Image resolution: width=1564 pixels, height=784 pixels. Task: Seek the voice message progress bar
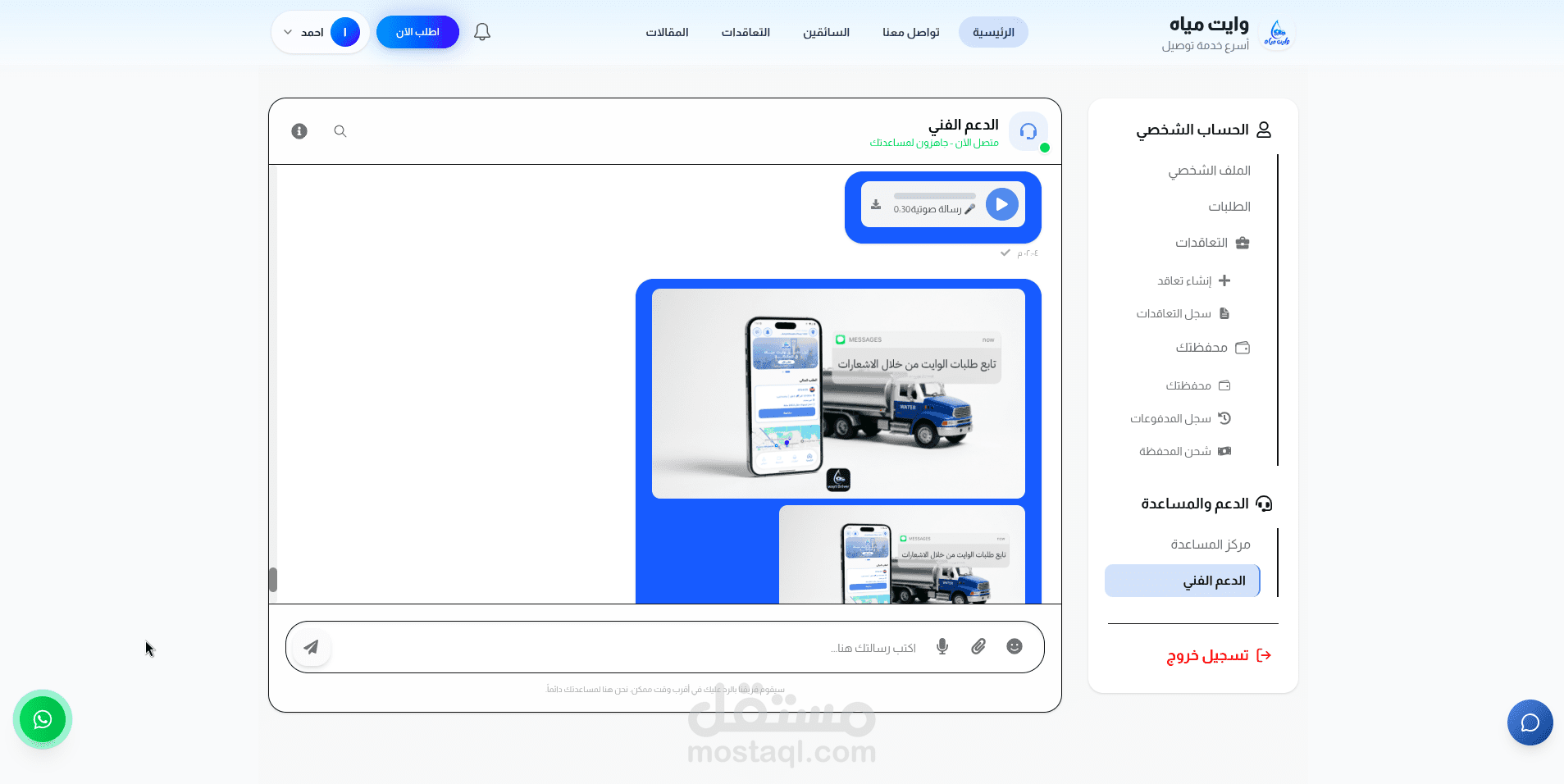pyautogui.click(x=935, y=196)
